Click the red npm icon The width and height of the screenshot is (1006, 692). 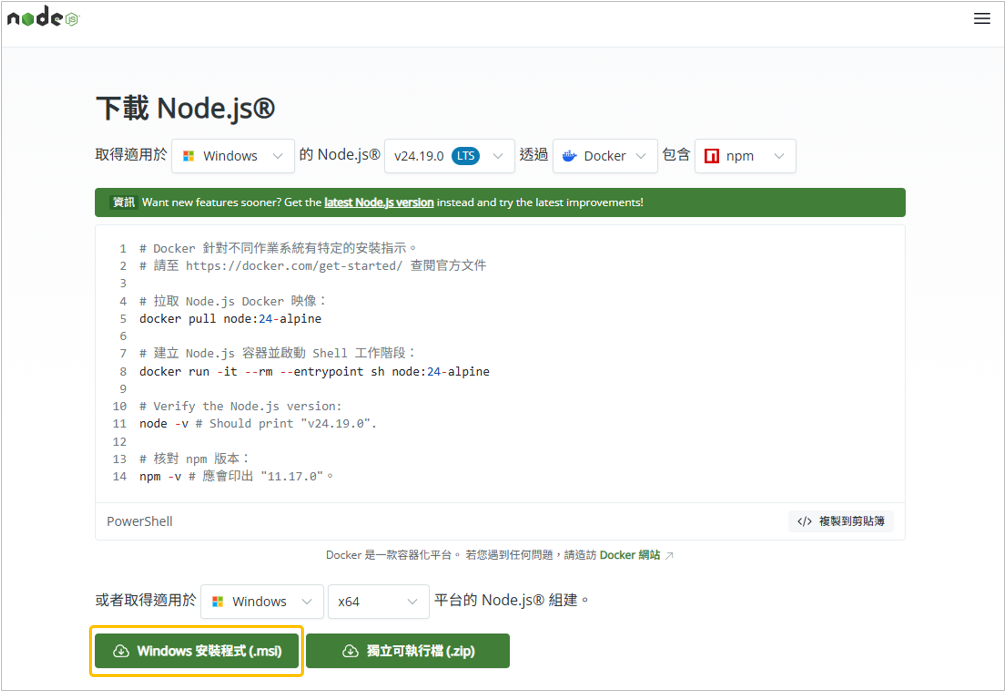click(712, 156)
